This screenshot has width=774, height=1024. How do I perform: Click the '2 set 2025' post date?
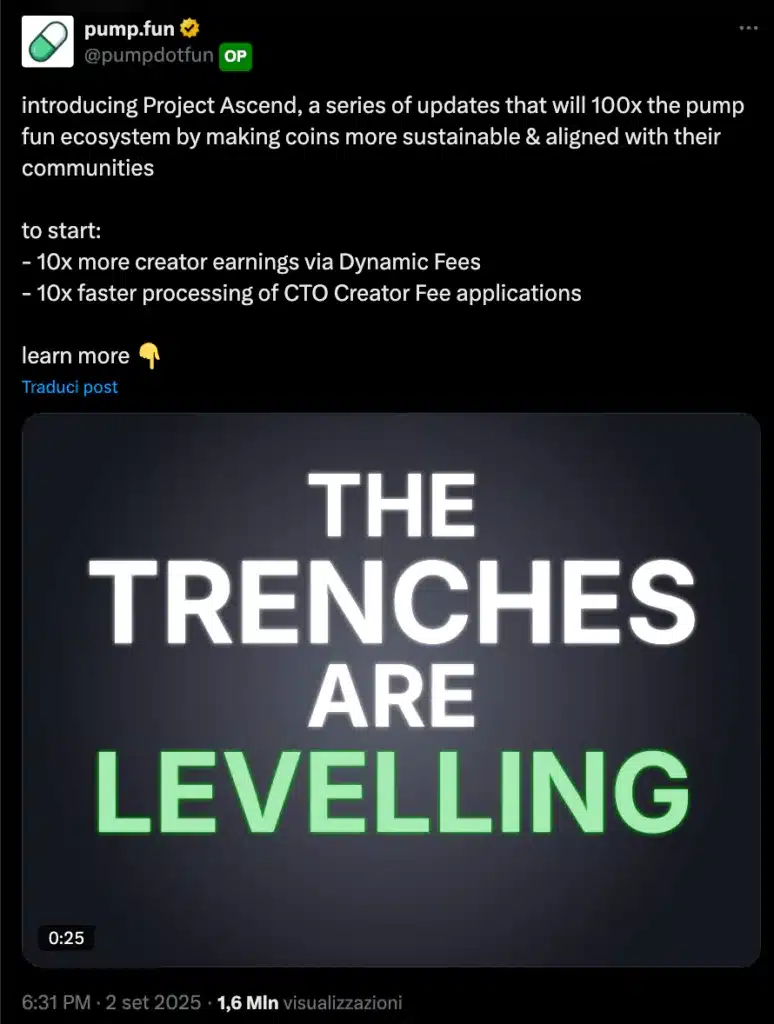click(x=154, y=1002)
